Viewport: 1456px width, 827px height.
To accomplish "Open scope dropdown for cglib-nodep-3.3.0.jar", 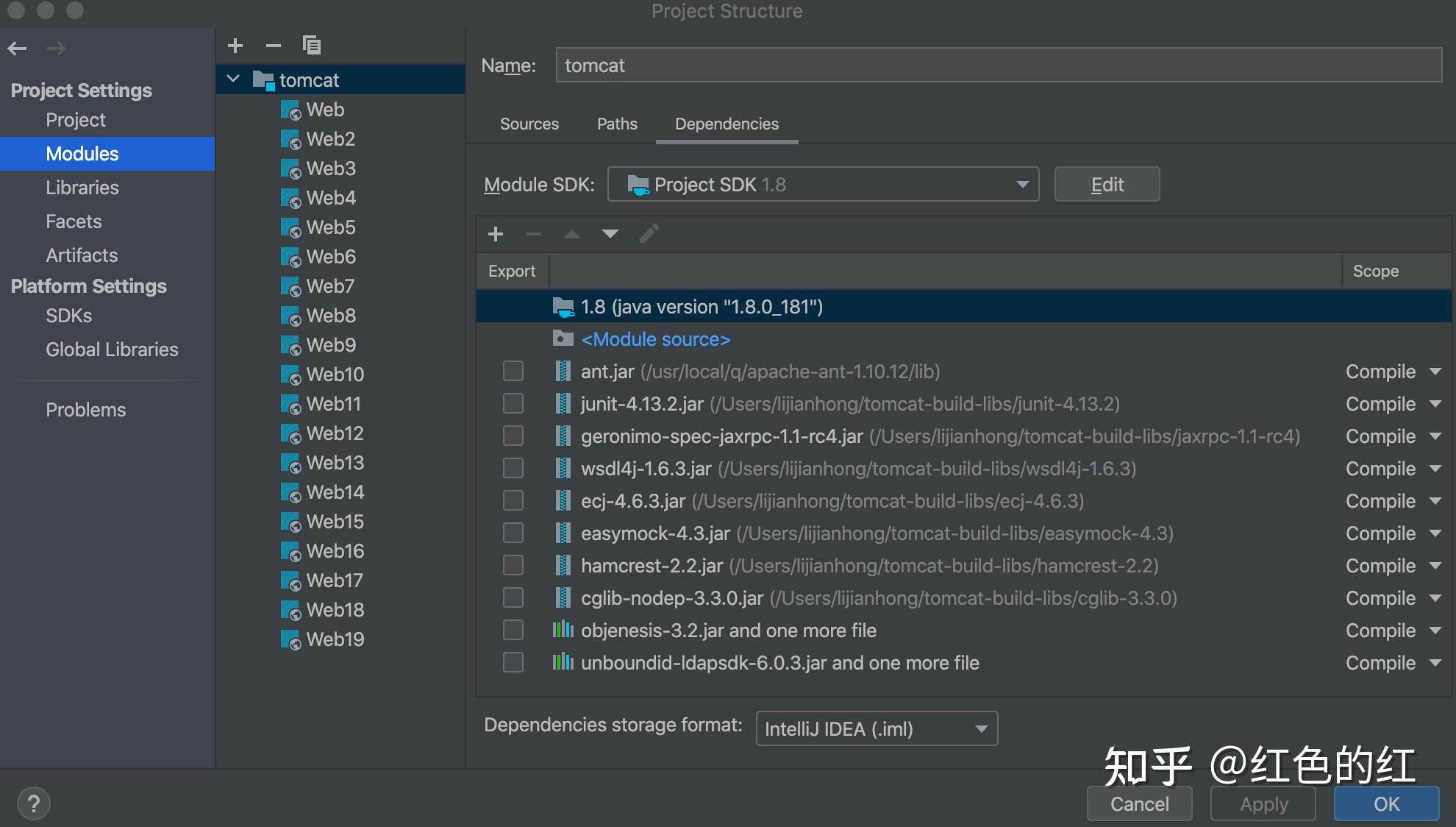I will (1435, 598).
